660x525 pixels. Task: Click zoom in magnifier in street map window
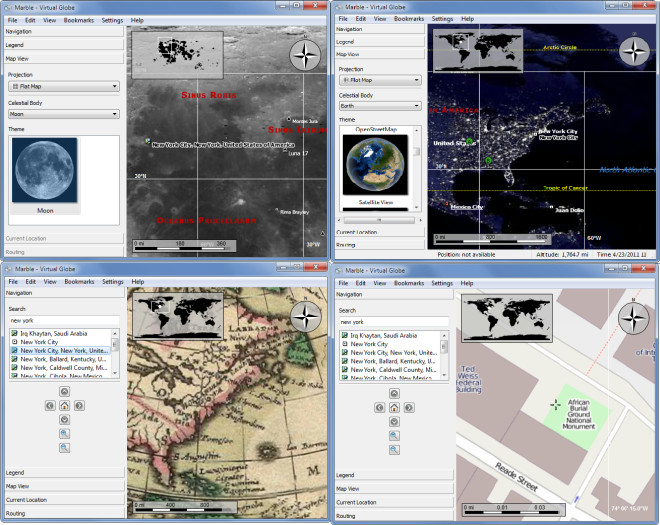(x=394, y=436)
